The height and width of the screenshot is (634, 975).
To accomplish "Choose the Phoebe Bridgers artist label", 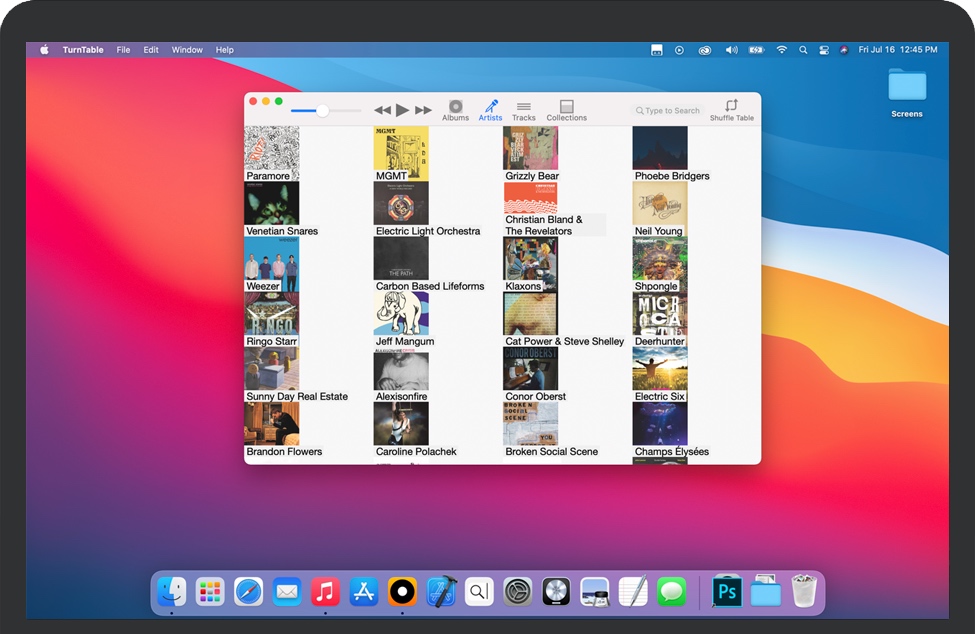I will [672, 176].
